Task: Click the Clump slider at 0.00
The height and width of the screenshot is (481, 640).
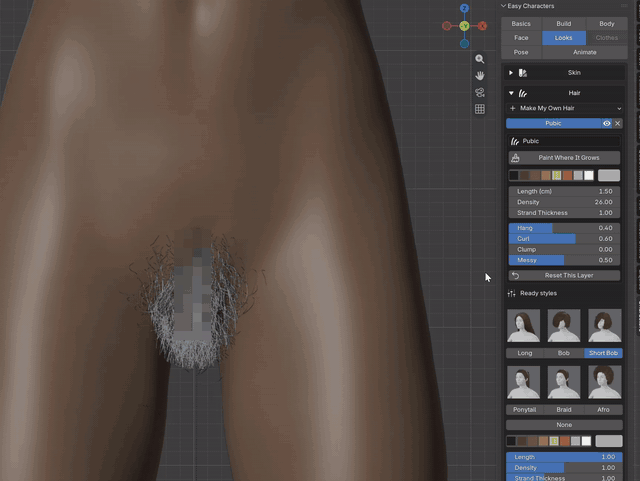Action: (564, 249)
